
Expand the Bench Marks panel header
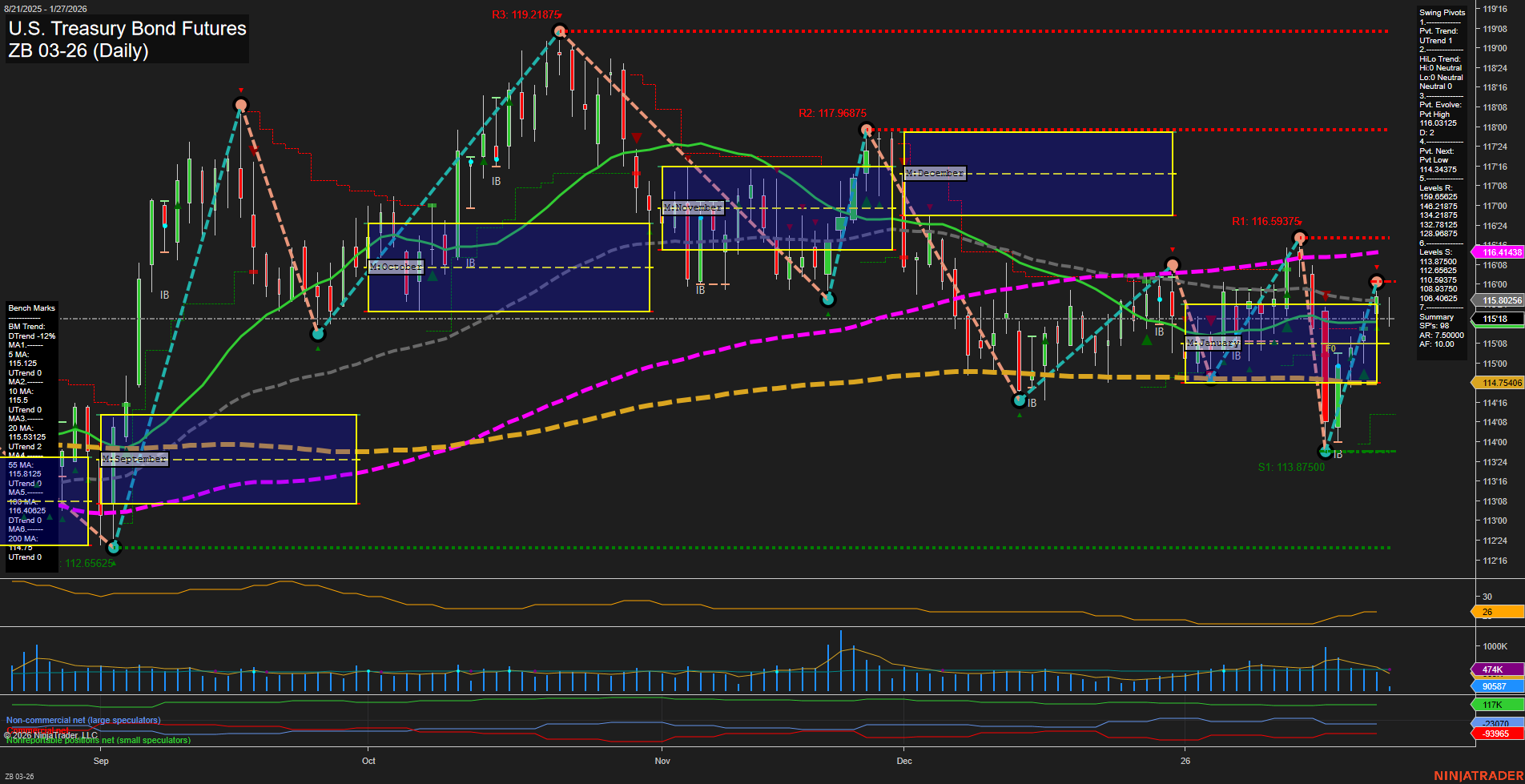click(31, 308)
